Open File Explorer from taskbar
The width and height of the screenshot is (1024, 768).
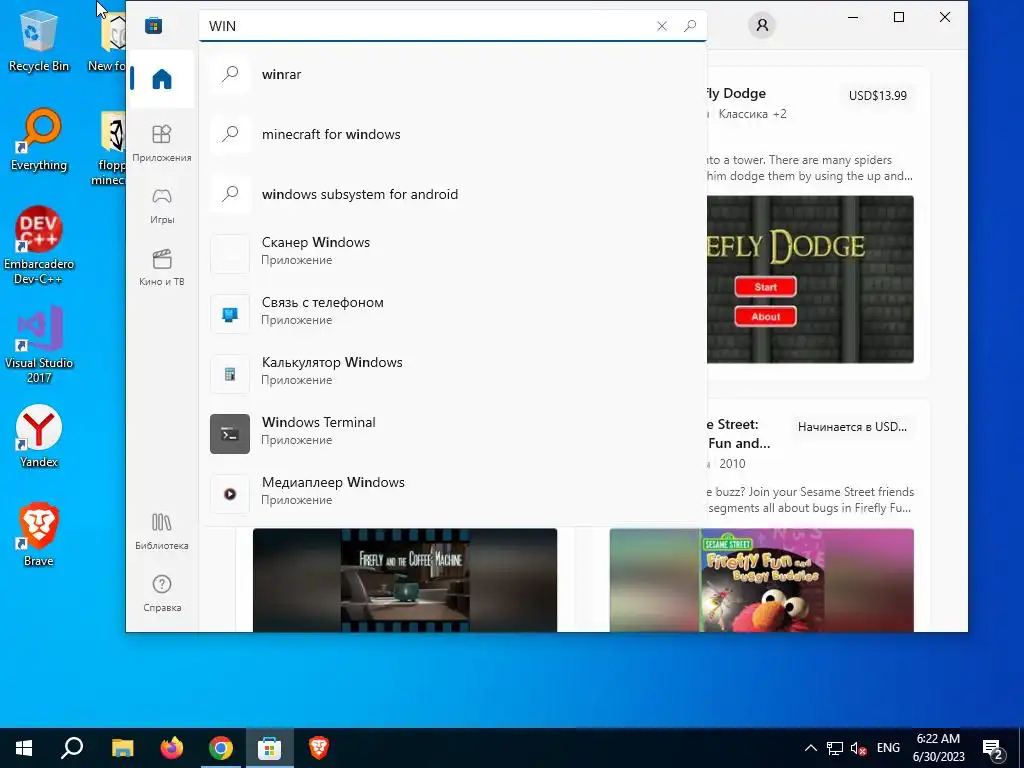coord(122,748)
